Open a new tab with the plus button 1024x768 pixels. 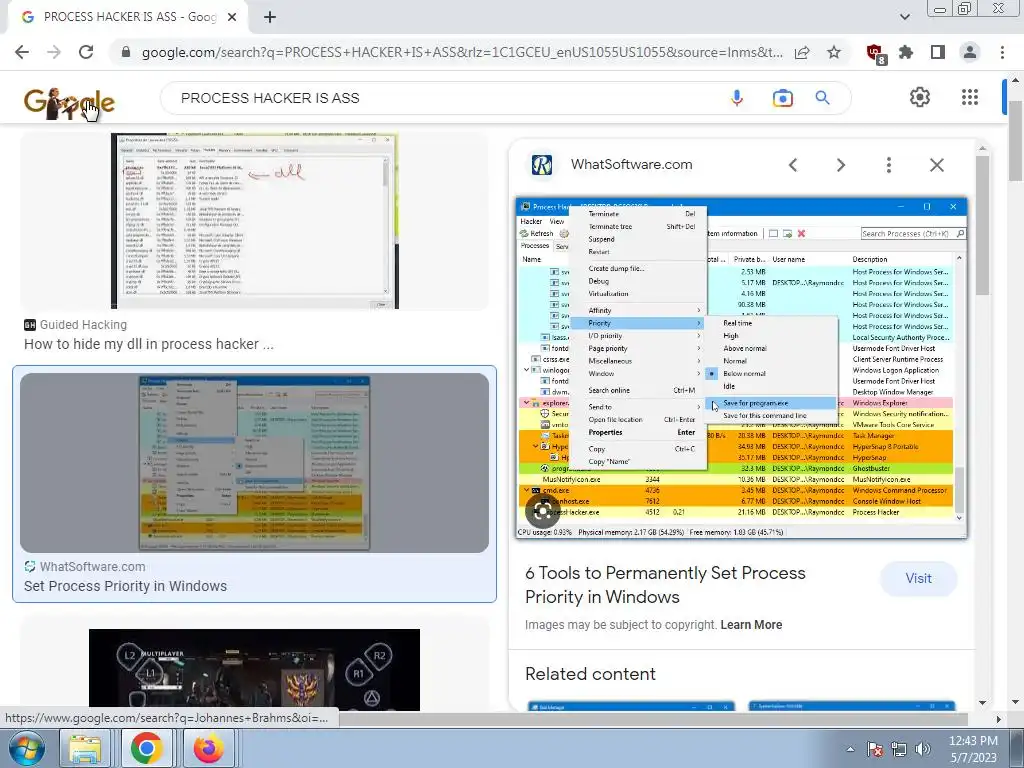coord(270,18)
